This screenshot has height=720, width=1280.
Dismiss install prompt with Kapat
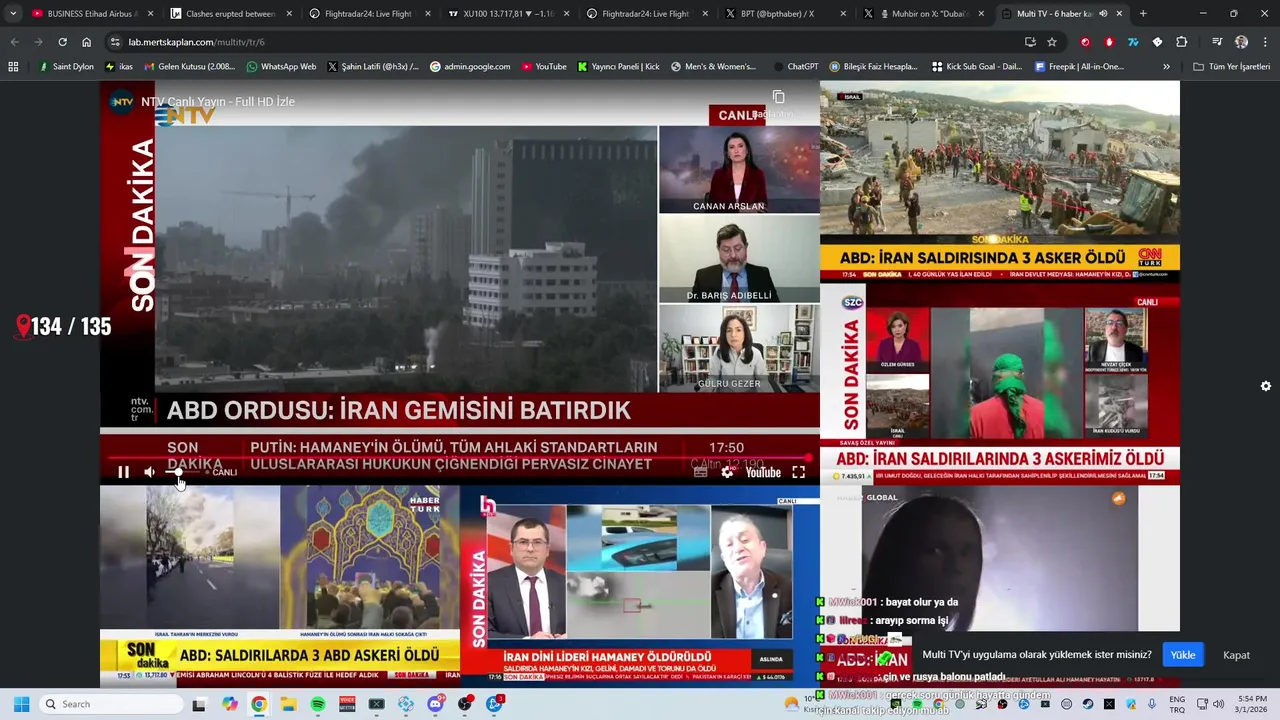[x=1237, y=655]
